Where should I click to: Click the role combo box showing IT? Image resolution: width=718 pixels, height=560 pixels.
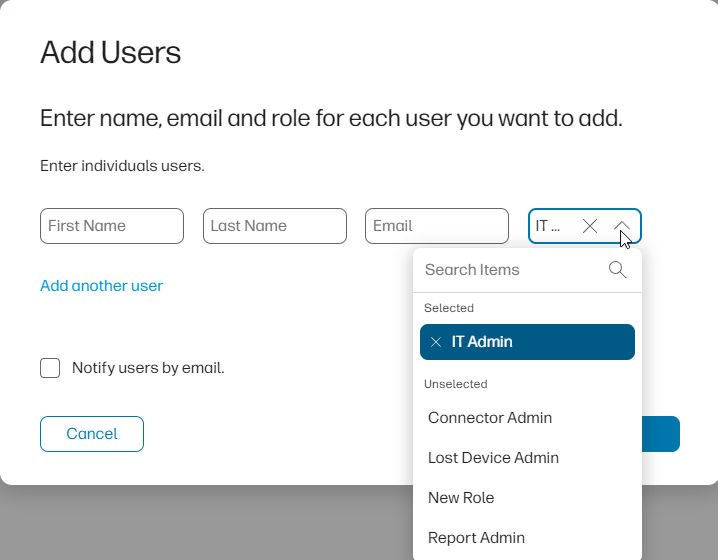pos(550,226)
